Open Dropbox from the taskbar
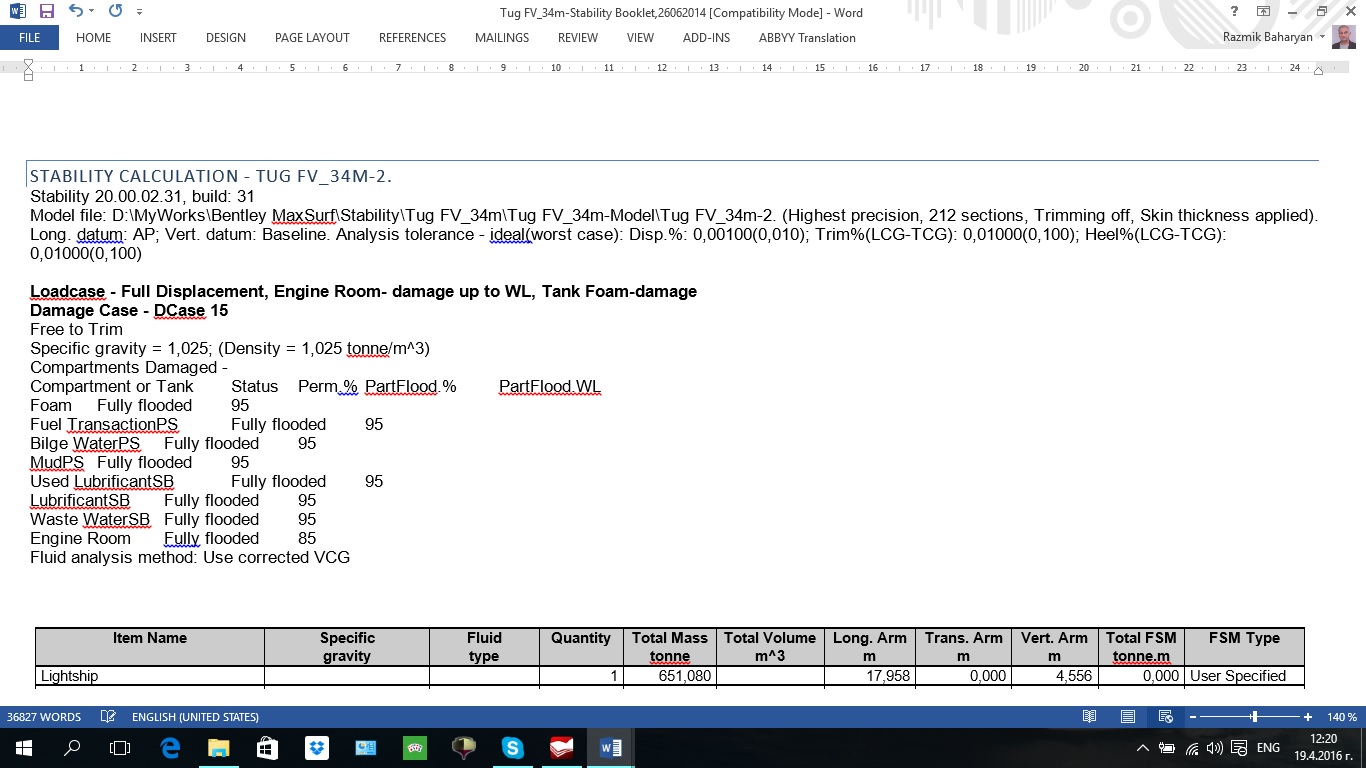The image size is (1366, 768). (317, 747)
